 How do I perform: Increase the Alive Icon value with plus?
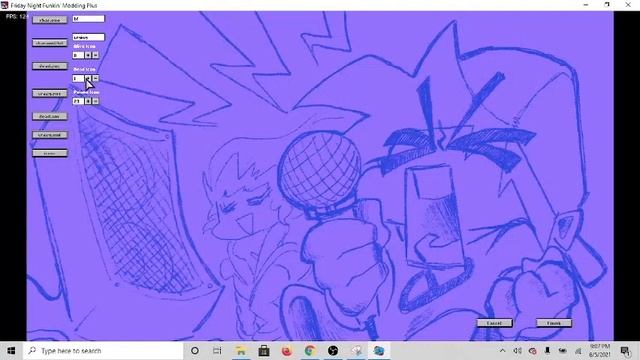pos(88,55)
